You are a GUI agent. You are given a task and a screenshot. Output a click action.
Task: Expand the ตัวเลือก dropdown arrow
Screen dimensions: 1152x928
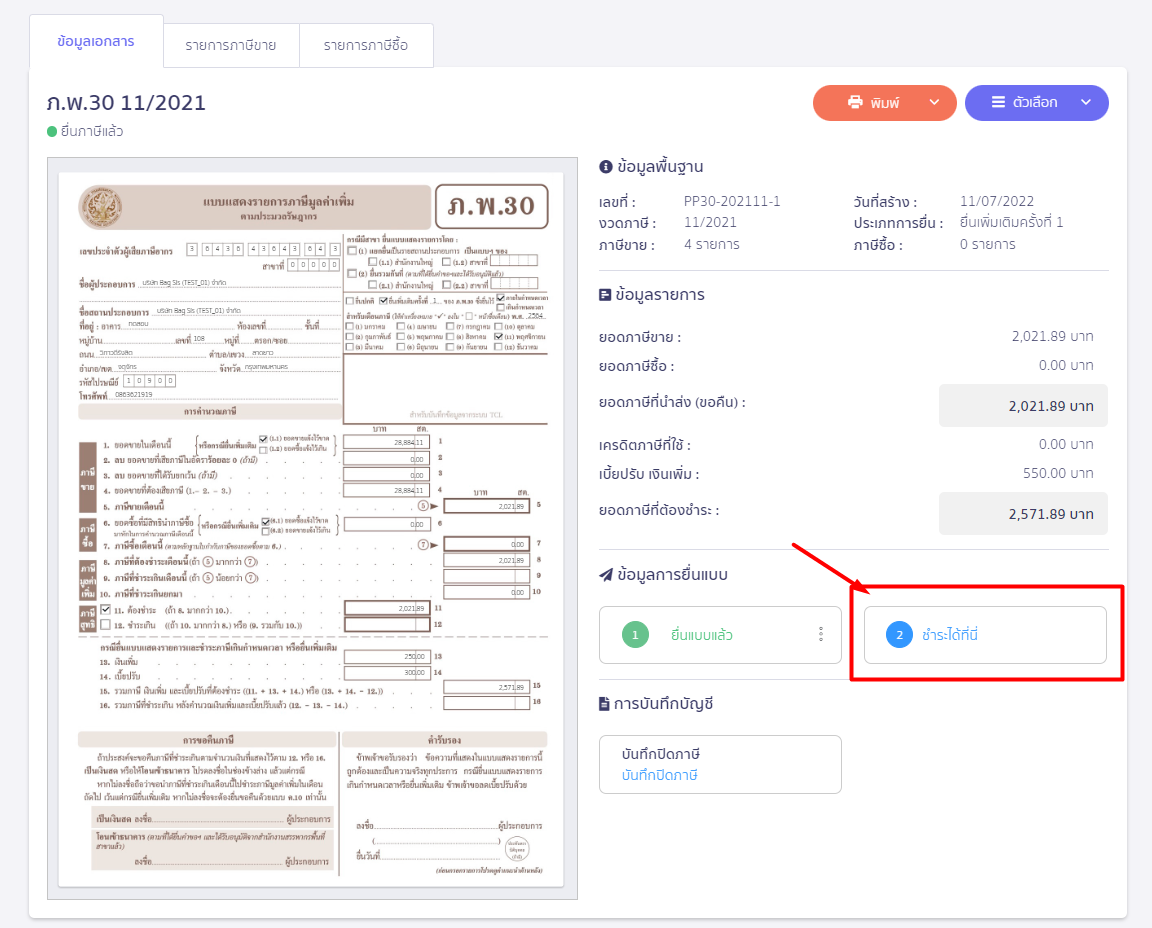pos(1086,103)
